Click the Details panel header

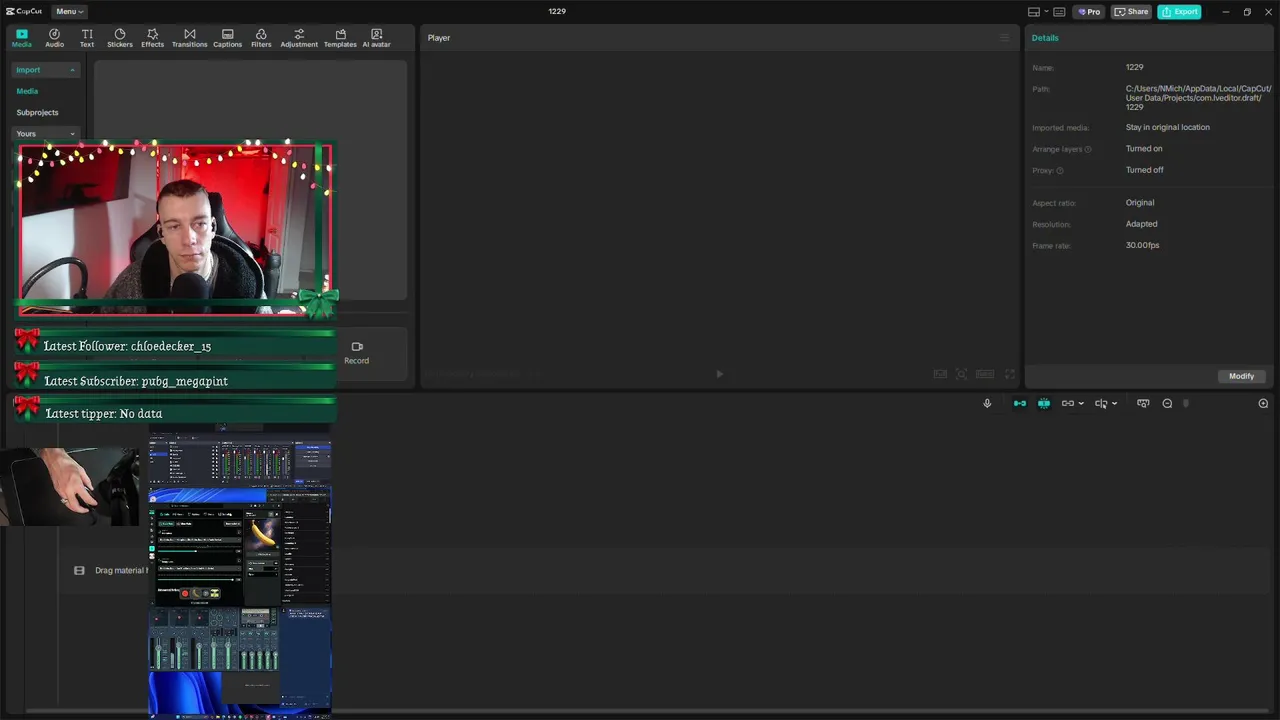coord(1045,38)
